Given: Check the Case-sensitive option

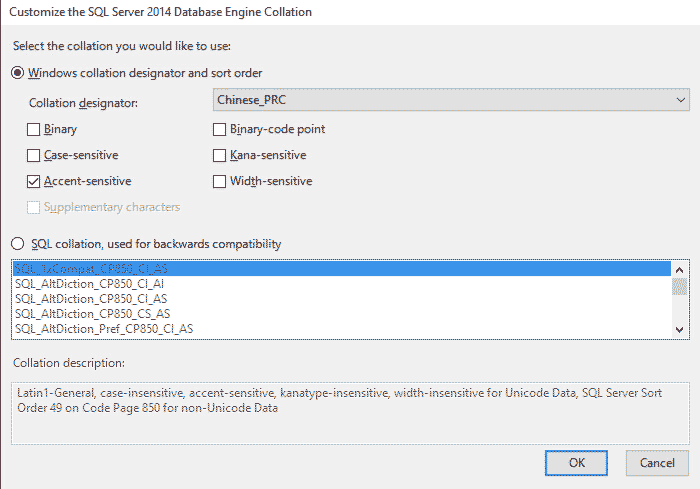Looking at the screenshot, I should pos(34,155).
